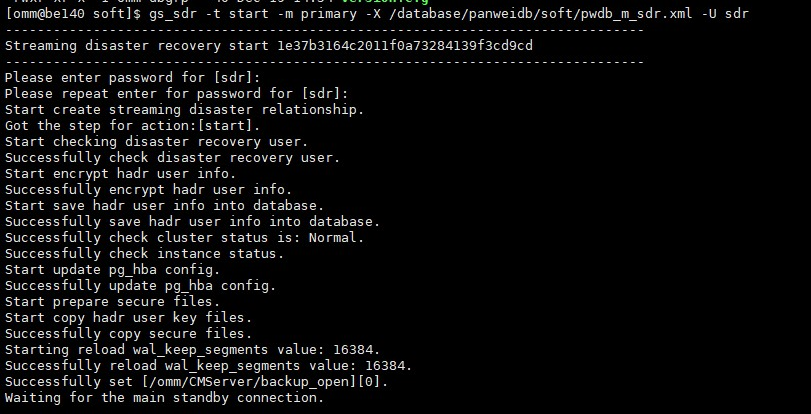Click the '/omm/CMServer/backup_open' set line

pyautogui.click(x=197, y=382)
